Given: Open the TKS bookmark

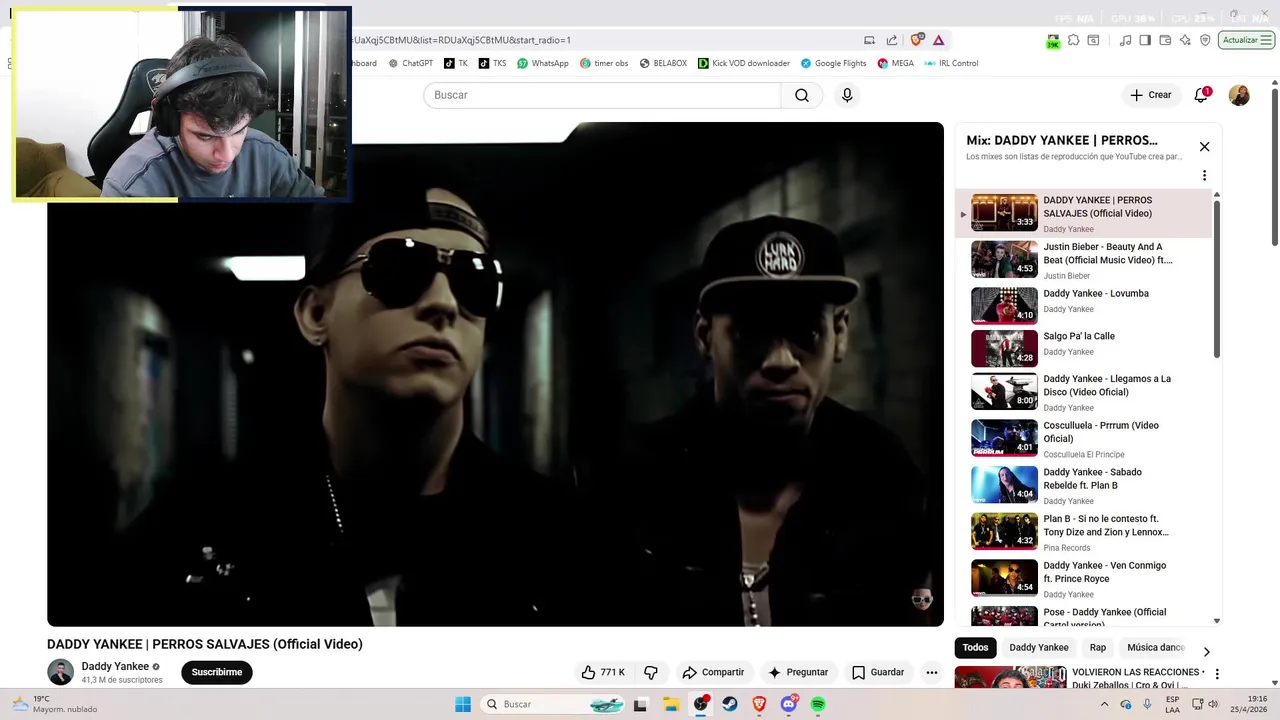Looking at the screenshot, I should tap(492, 63).
